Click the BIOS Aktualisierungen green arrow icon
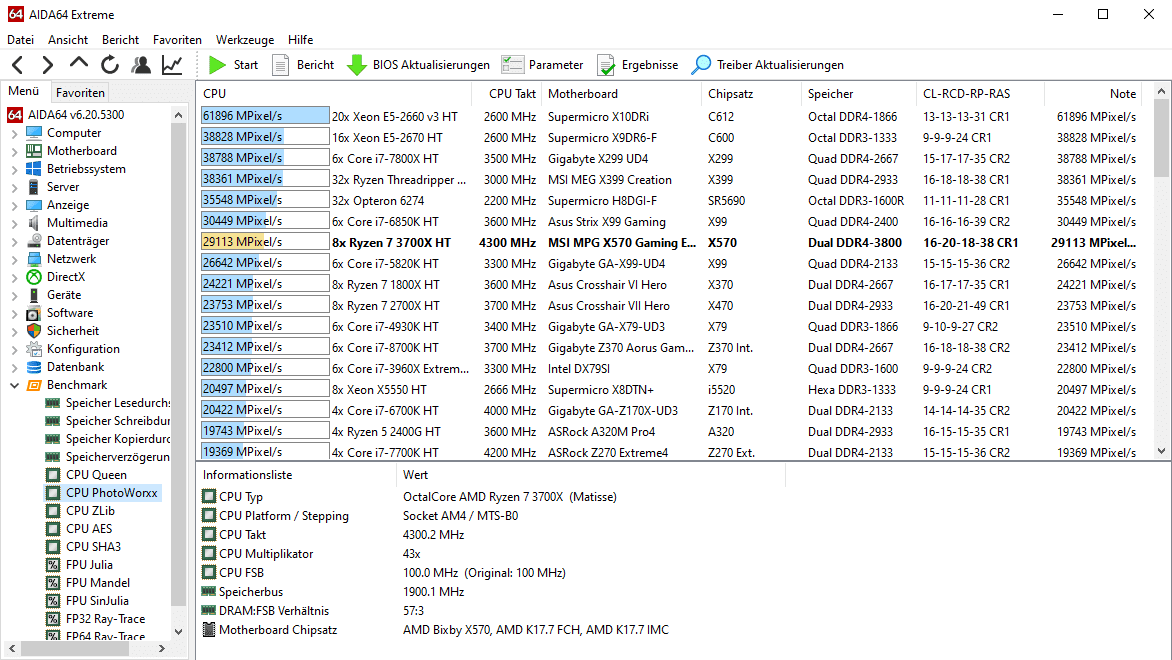This screenshot has height=660, width=1172. tap(357, 65)
